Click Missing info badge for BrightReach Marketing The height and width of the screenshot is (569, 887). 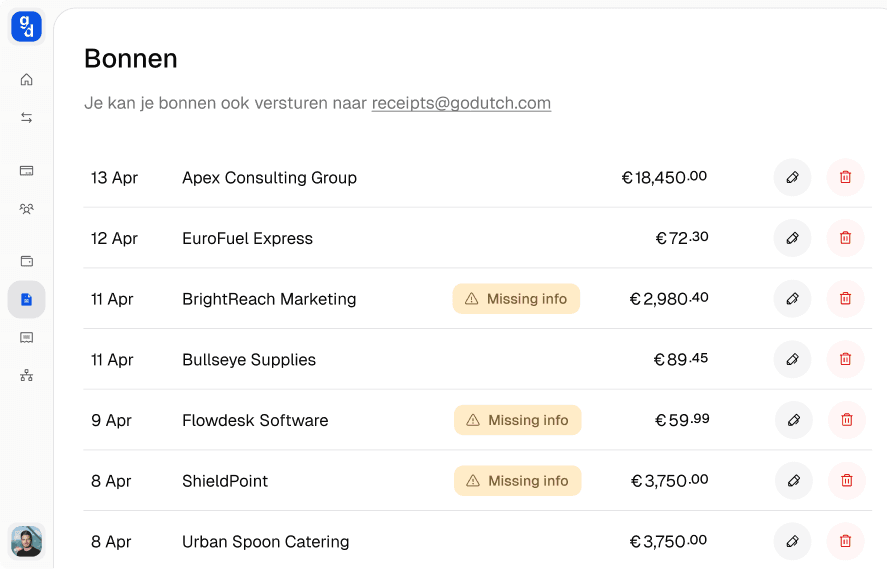click(x=516, y=299)
